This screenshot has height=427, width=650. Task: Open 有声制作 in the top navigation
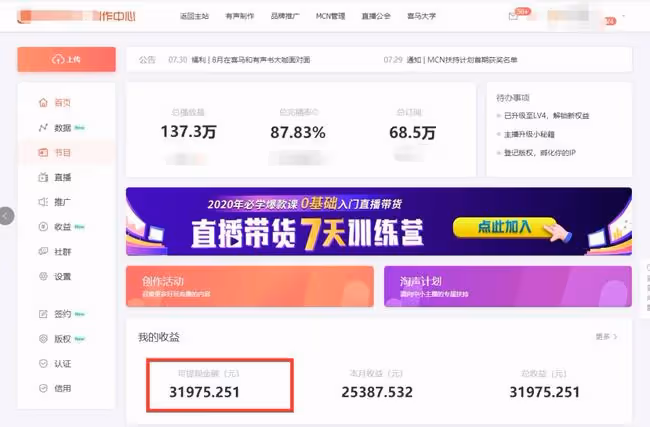point(240,16)
